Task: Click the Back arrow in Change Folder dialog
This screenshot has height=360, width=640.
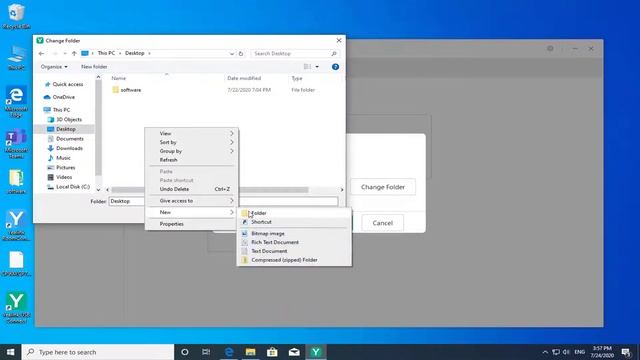Action: (x=41, y=53)
